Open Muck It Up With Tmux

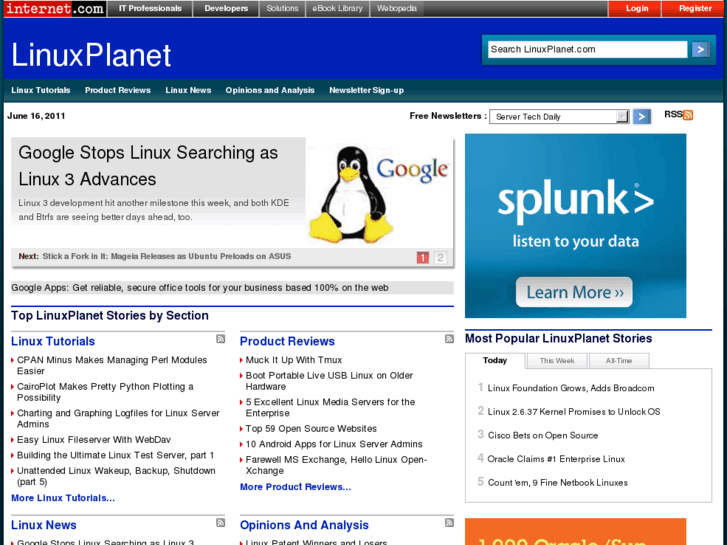293,360
